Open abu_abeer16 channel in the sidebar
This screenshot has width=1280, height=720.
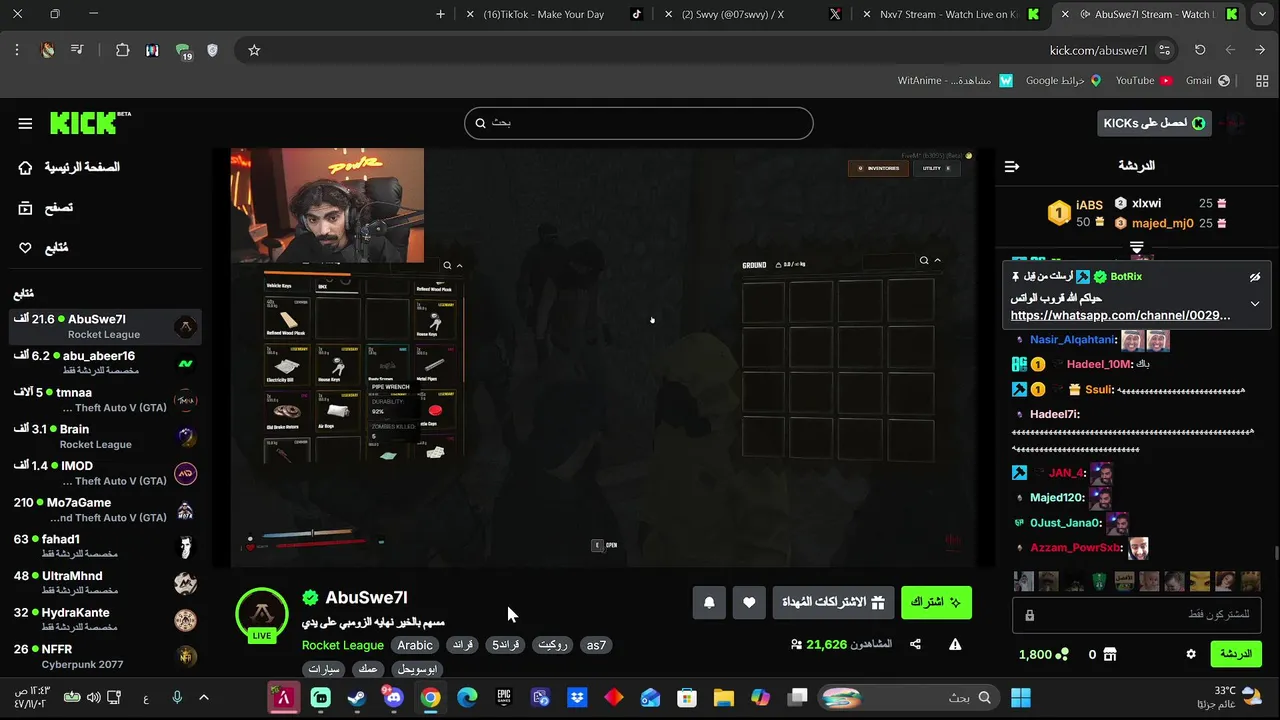click(x=105, y=363)
